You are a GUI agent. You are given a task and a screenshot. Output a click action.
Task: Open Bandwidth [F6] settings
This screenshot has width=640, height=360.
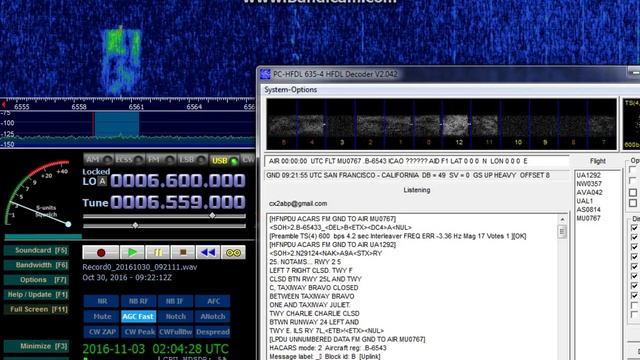(x=36, y=265)
